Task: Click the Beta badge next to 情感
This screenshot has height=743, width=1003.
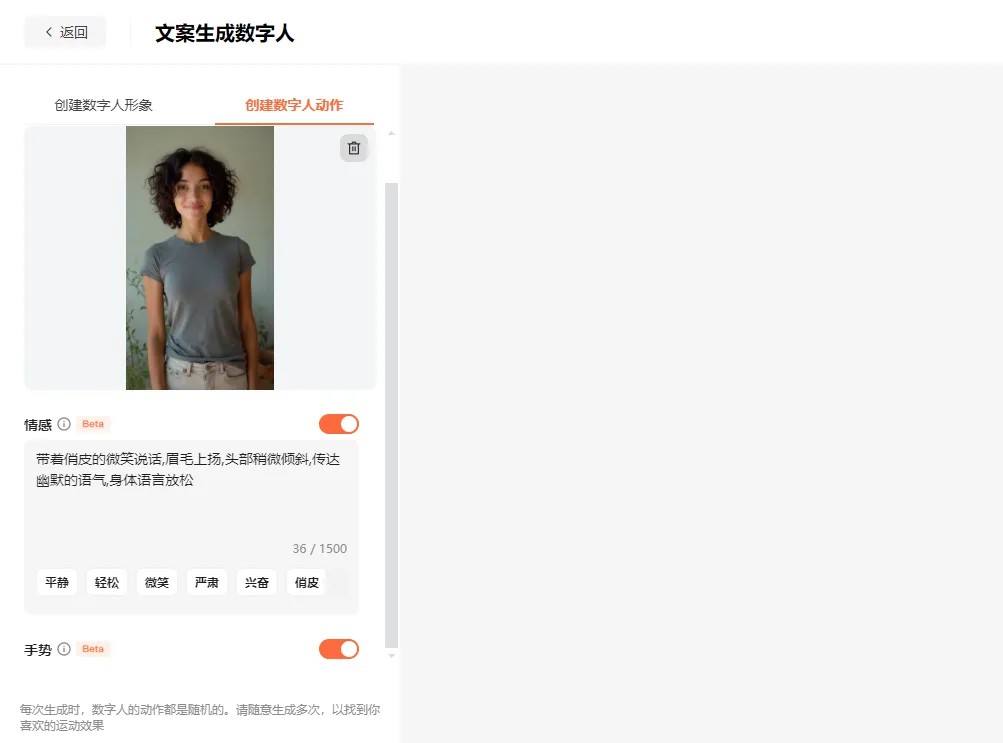Action: pos(93,424)
